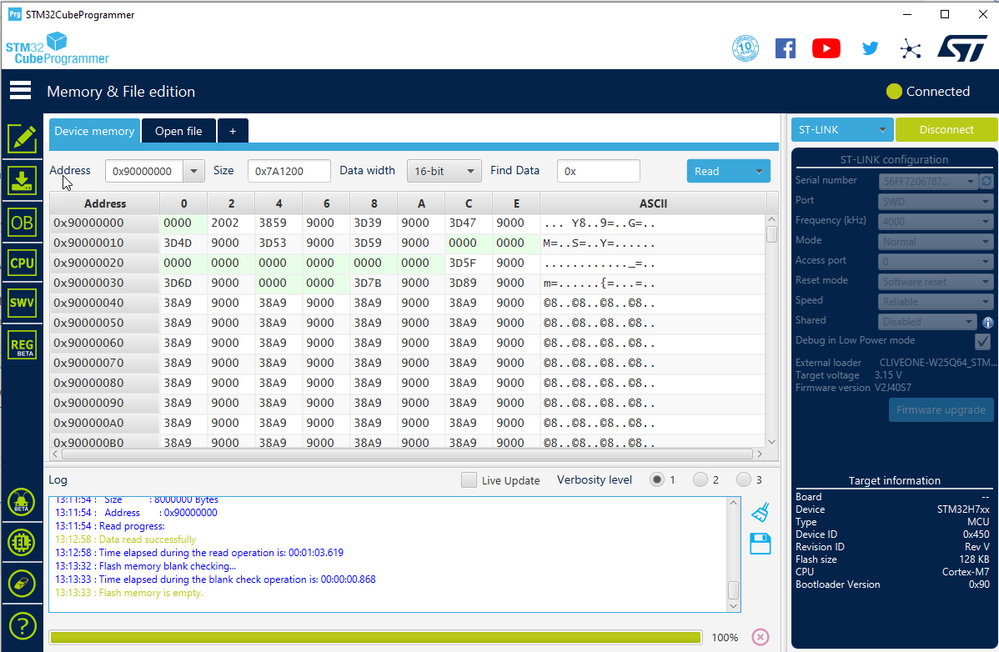Open Erasing & Programming download icon
This screenshot has height=652, width=999.
22,181
